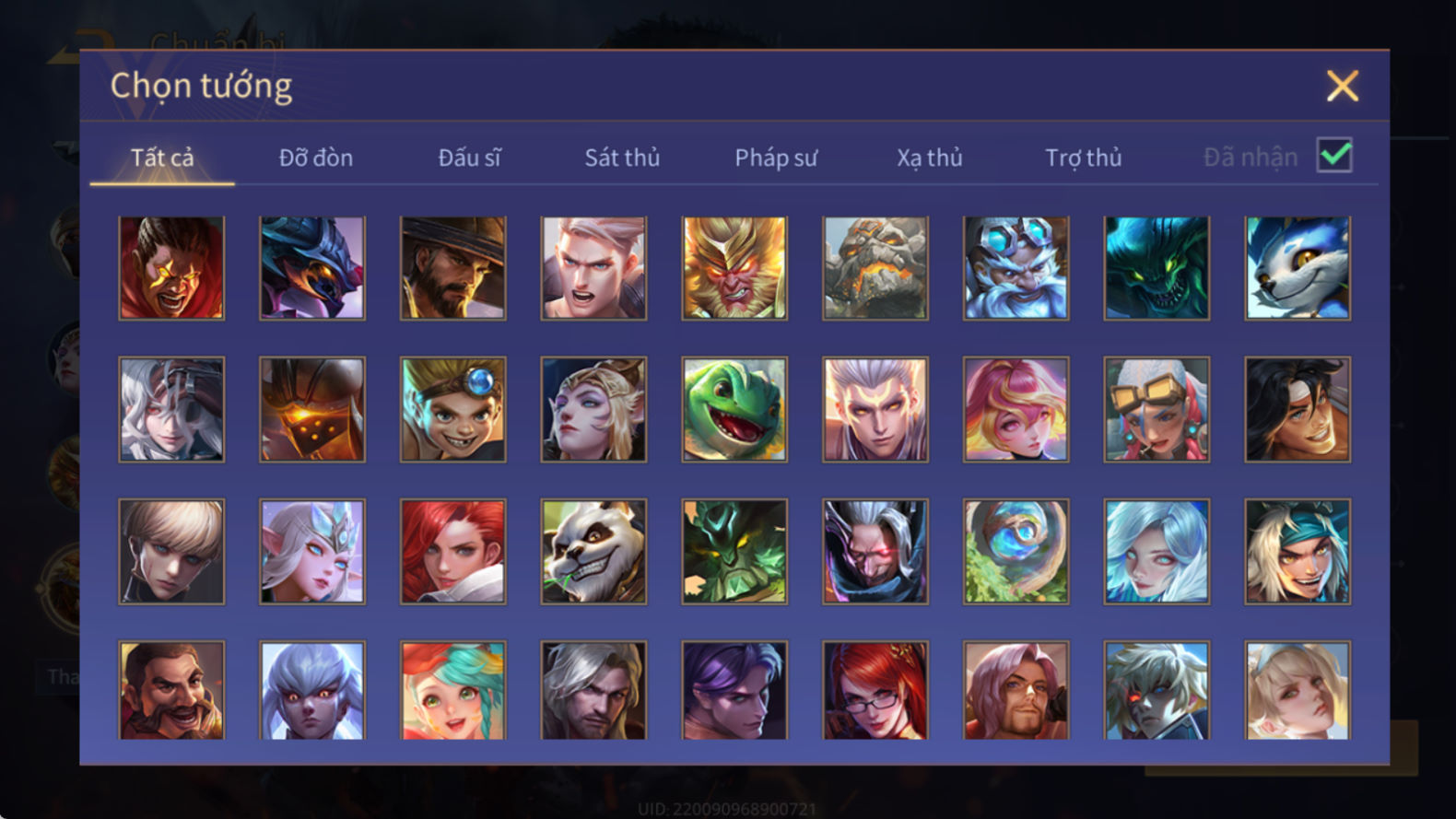Select the green chameleon hero portrait
Screen dimensions: 1456x819
point(734,409)
